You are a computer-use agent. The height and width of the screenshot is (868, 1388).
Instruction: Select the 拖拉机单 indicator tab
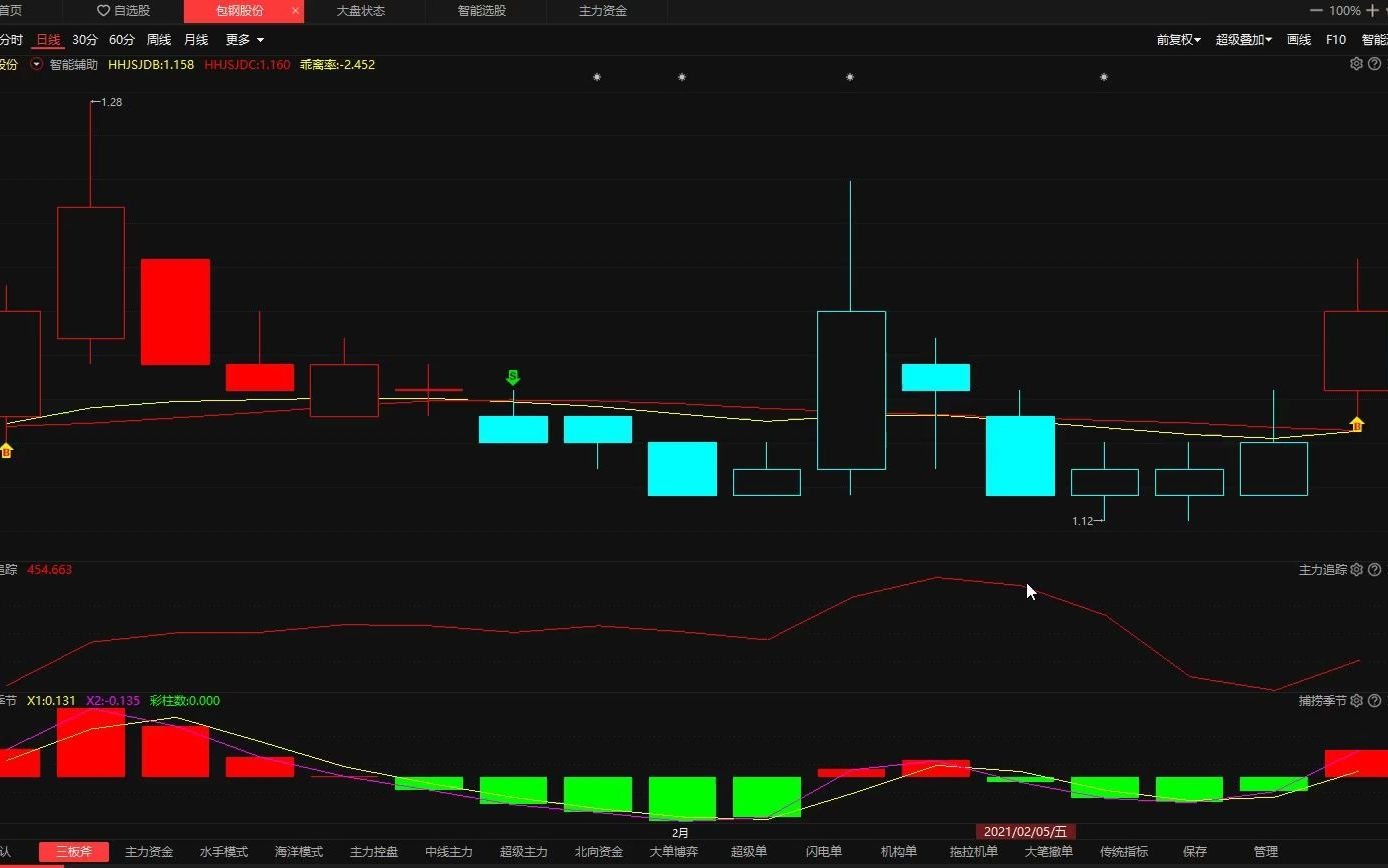click(x=974, y=852)
